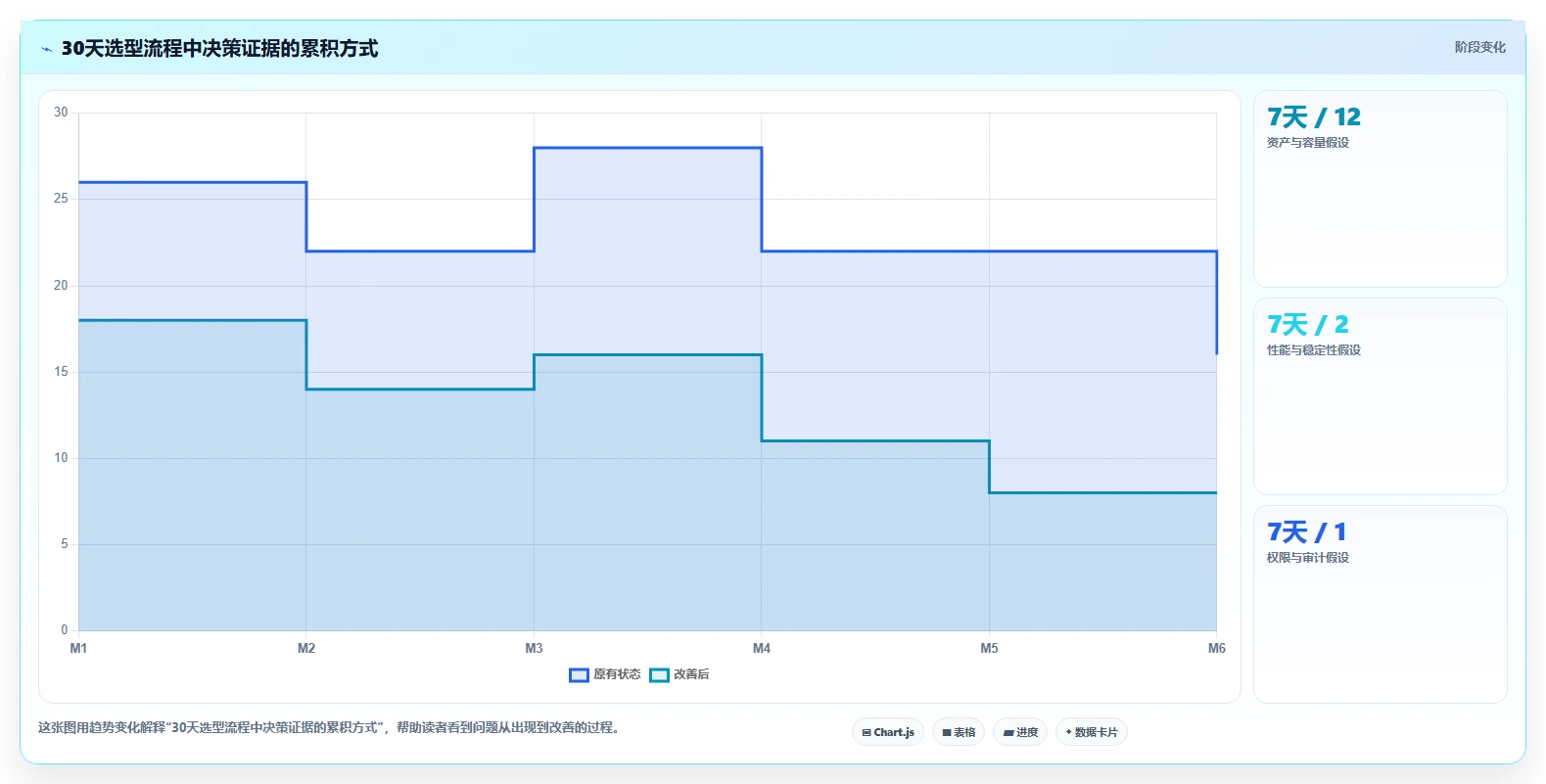The height and width of the screenshot is (784, 1546).
Task: Open the 7天 / 2 性能与稳定性假设 card
Action: click(x=1380, y=396)
